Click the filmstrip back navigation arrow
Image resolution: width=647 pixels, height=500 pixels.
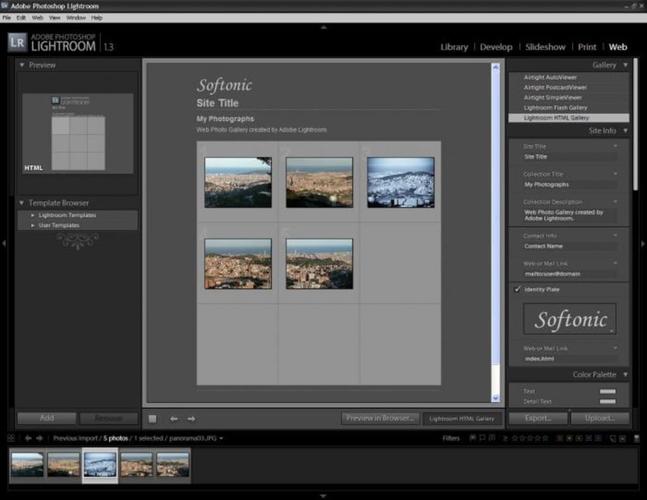point(28,438)
